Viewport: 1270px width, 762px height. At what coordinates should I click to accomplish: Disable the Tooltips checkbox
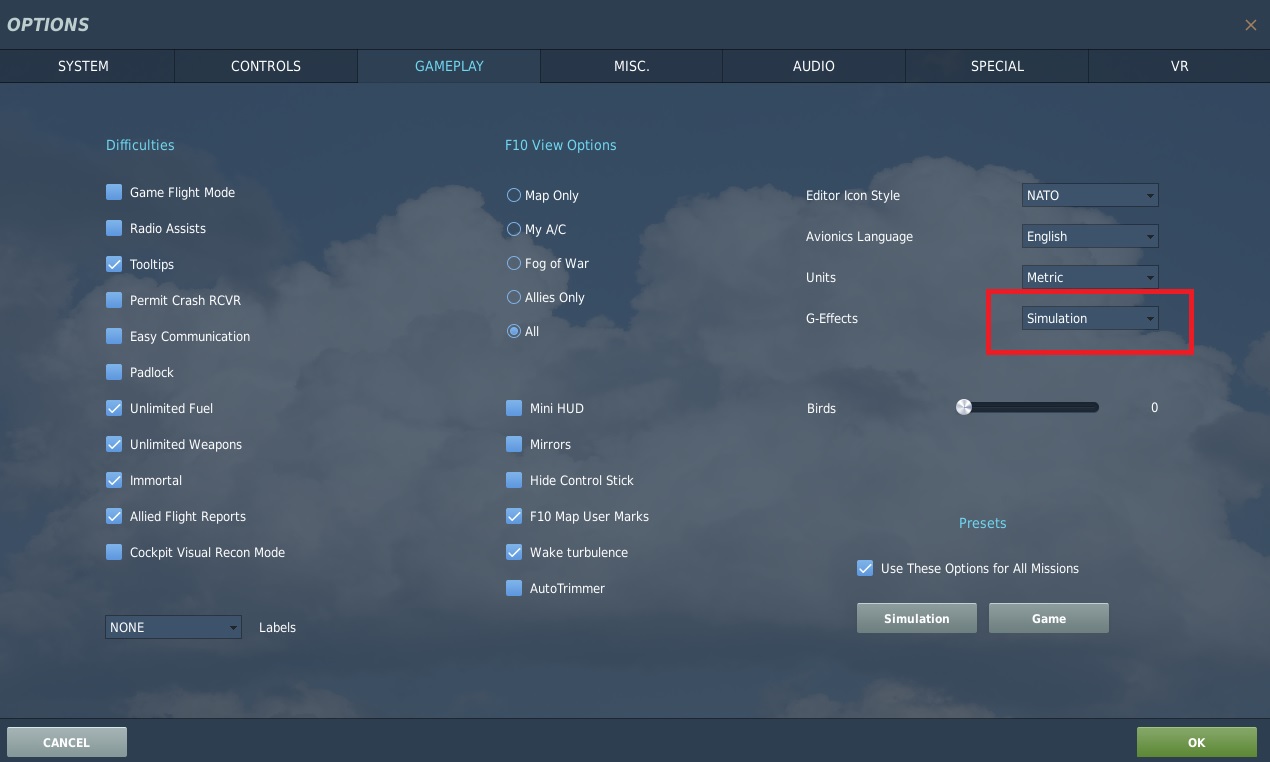tap(114, 264)
